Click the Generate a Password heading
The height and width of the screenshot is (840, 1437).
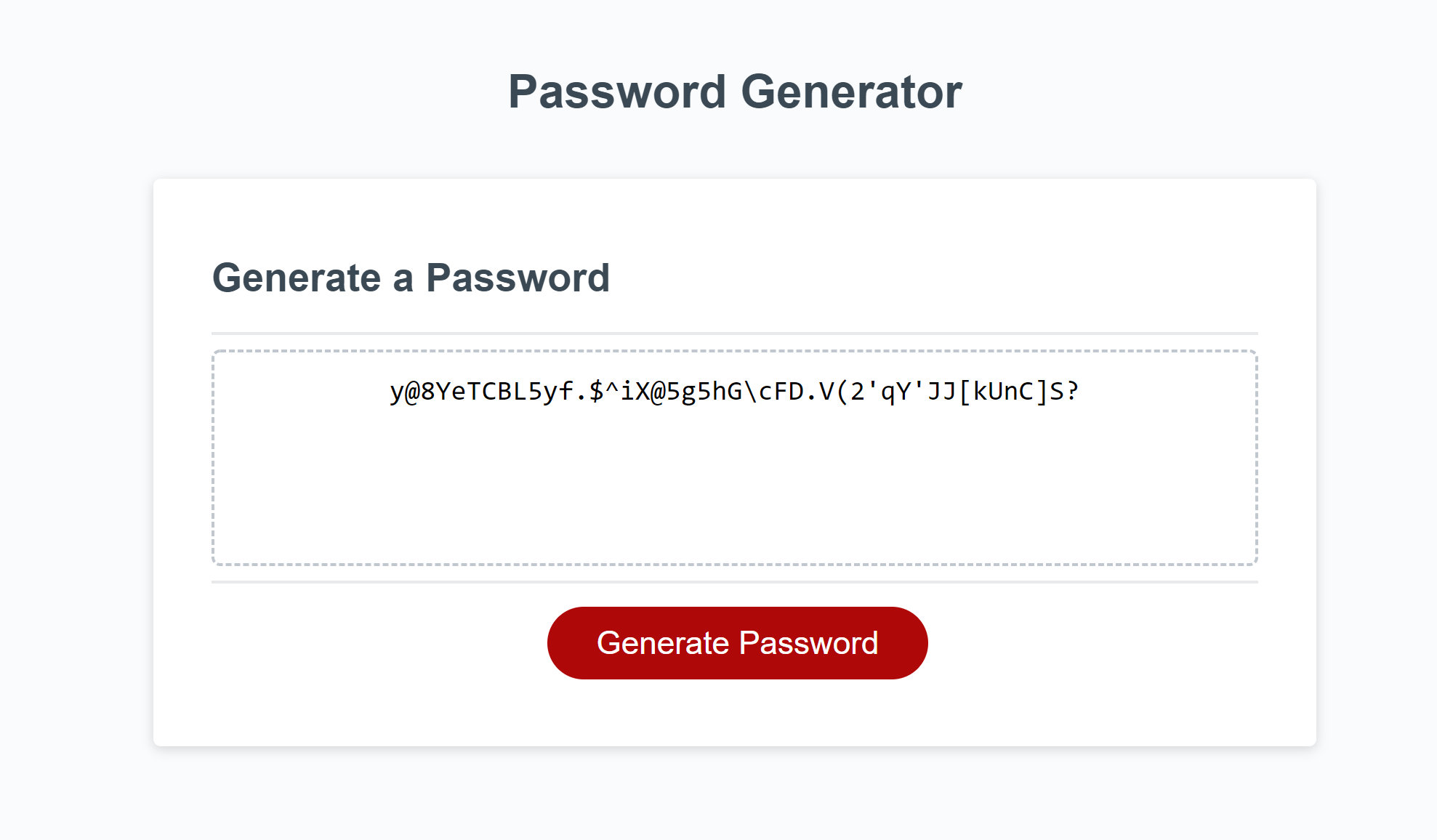tap(411, 278)
